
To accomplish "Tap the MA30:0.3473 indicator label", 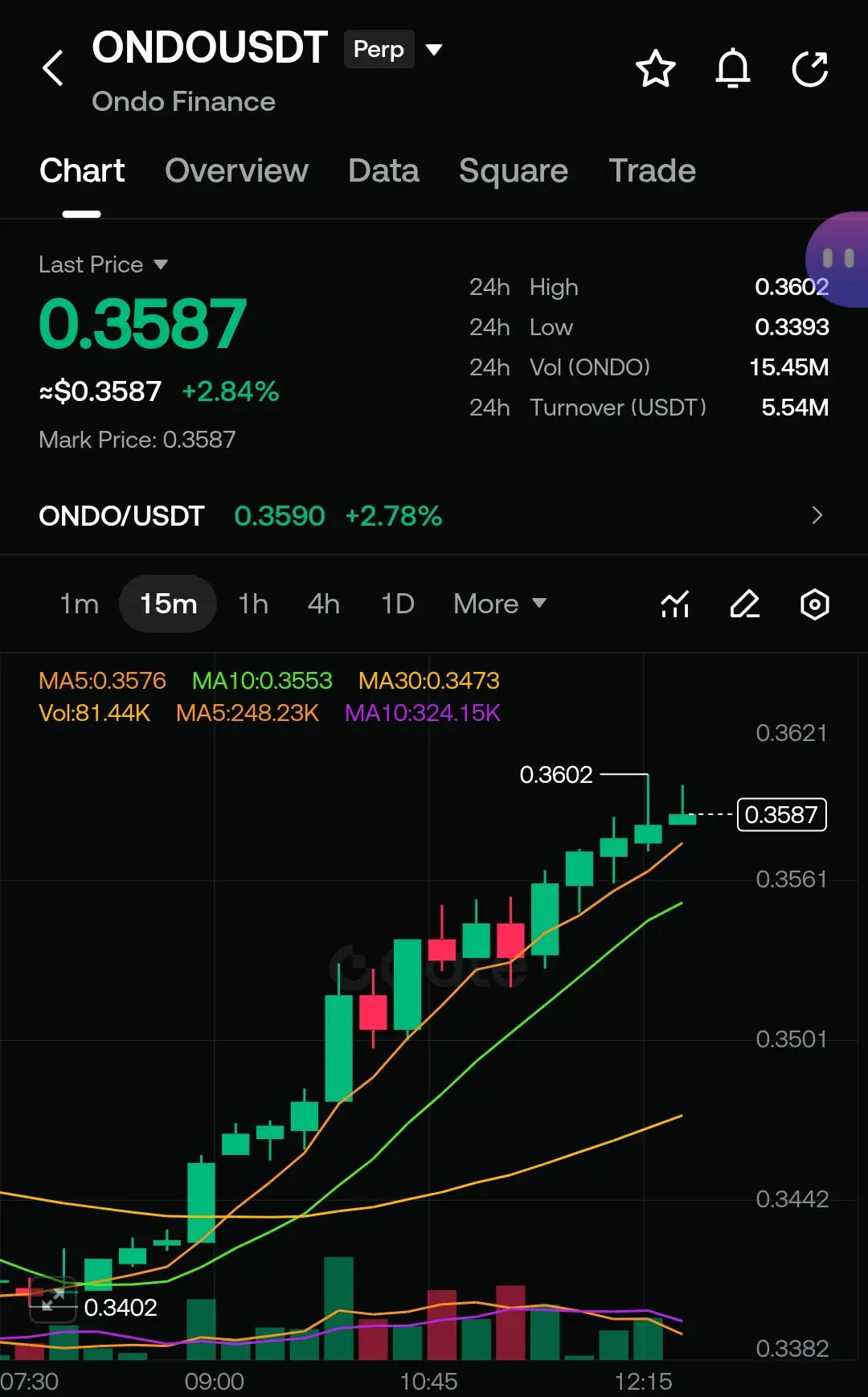I will (x=429, y=681).
